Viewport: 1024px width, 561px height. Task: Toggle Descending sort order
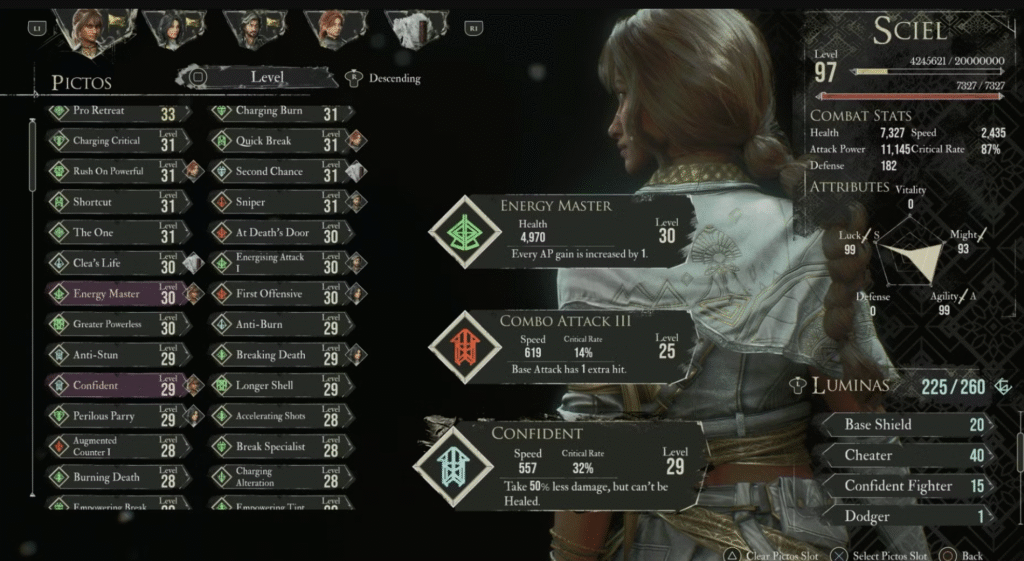383,78
